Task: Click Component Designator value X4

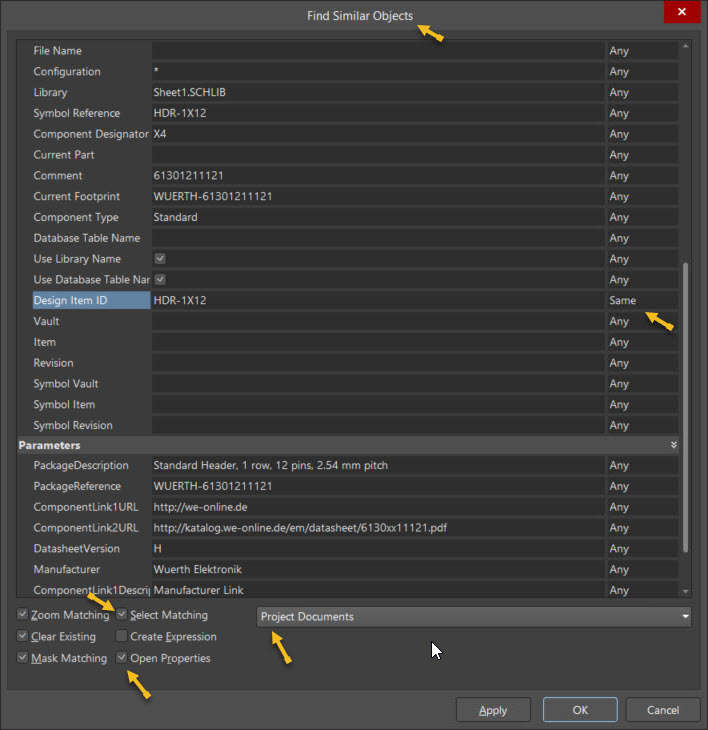Action: 378,134
